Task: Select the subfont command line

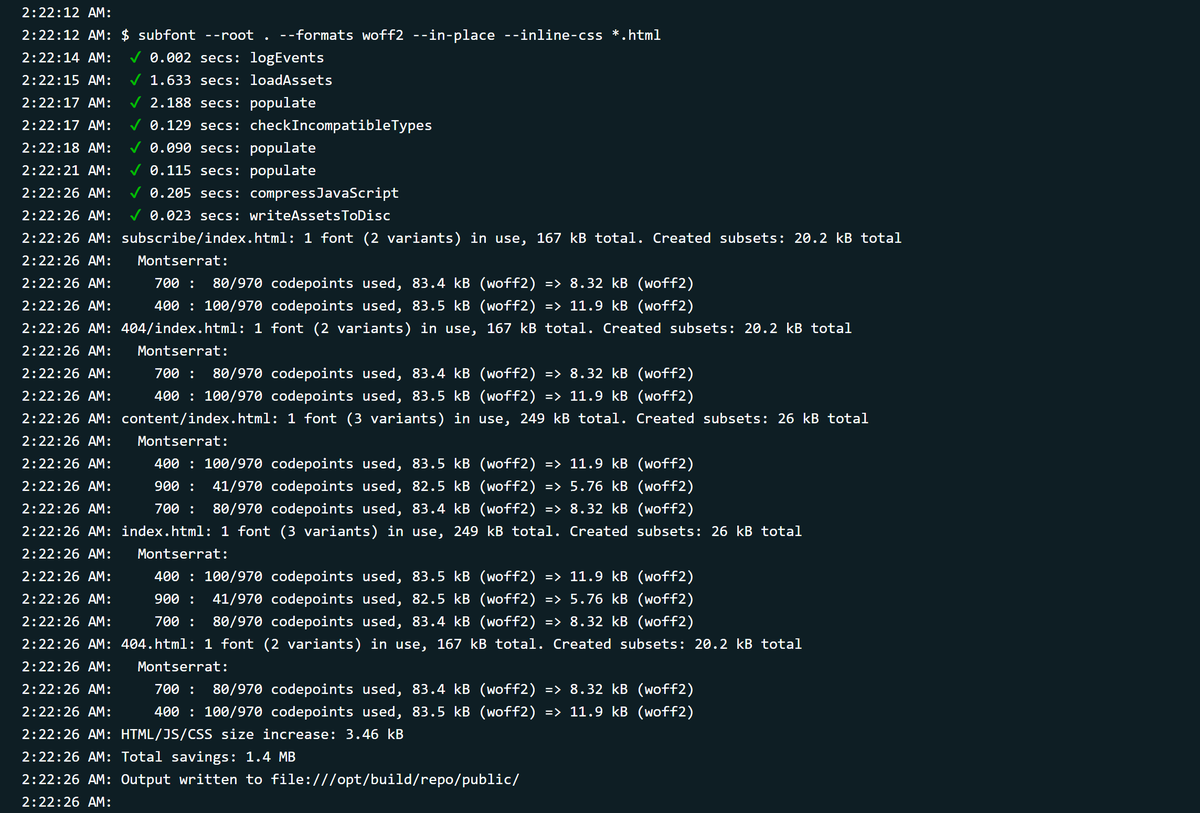Action: 400,34
